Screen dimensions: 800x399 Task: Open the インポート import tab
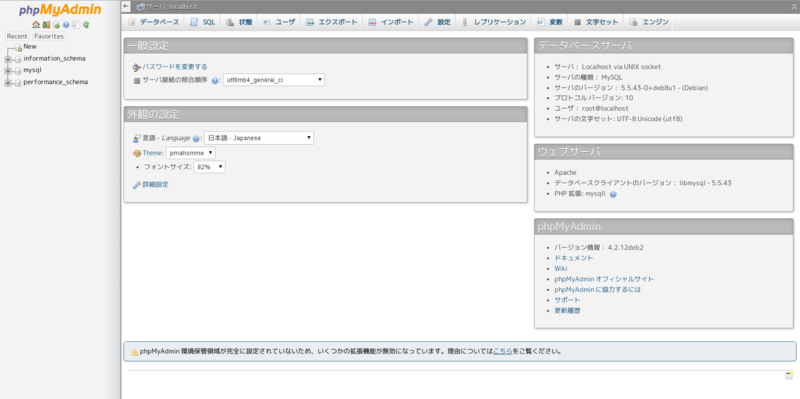pyautogui.click(x=391, y=22)
